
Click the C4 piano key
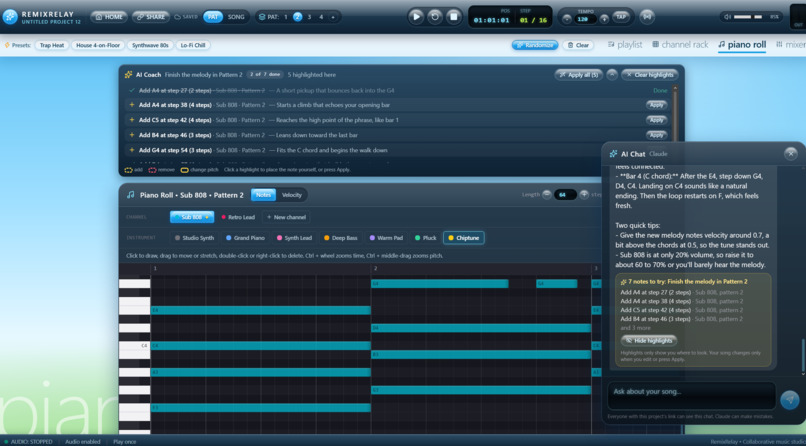click(134, 348)
